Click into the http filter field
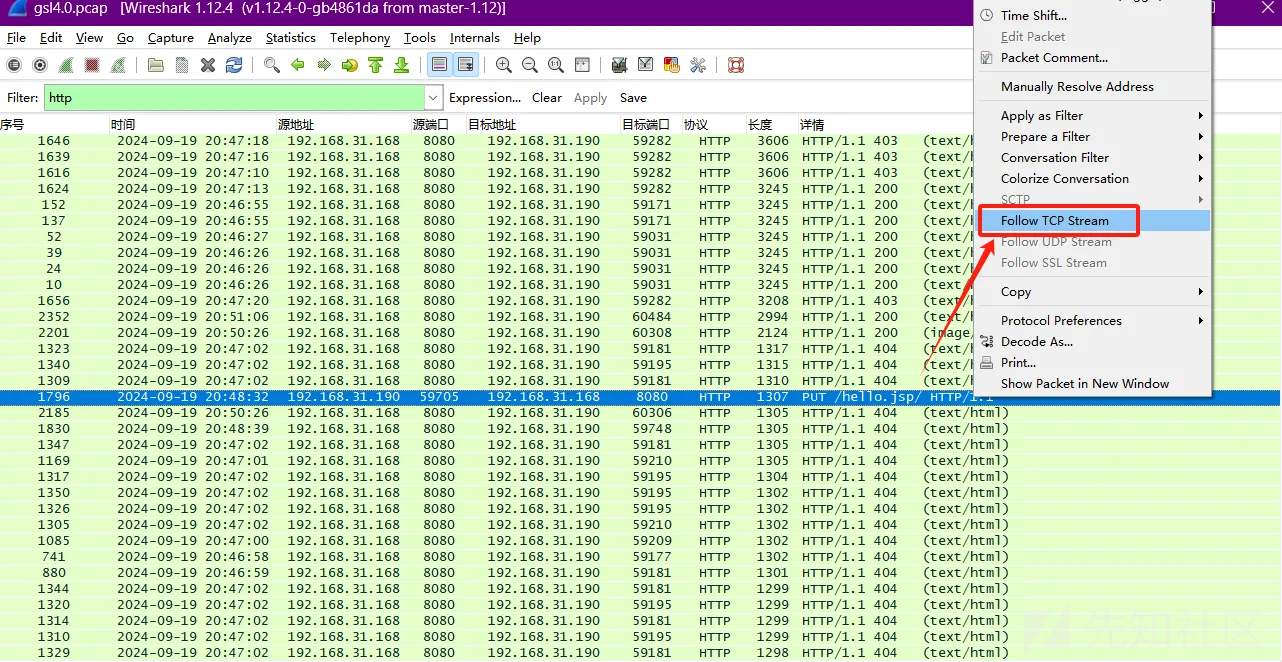Viewport: 1282px width, 662px height. (x=234, y=98)
